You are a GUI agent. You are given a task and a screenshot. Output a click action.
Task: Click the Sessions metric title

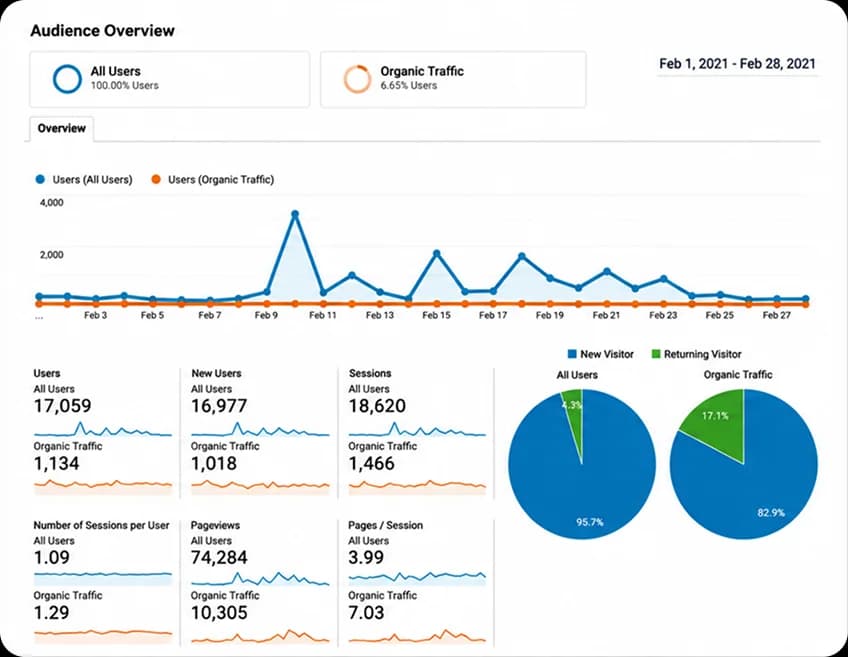pos(370,374)
